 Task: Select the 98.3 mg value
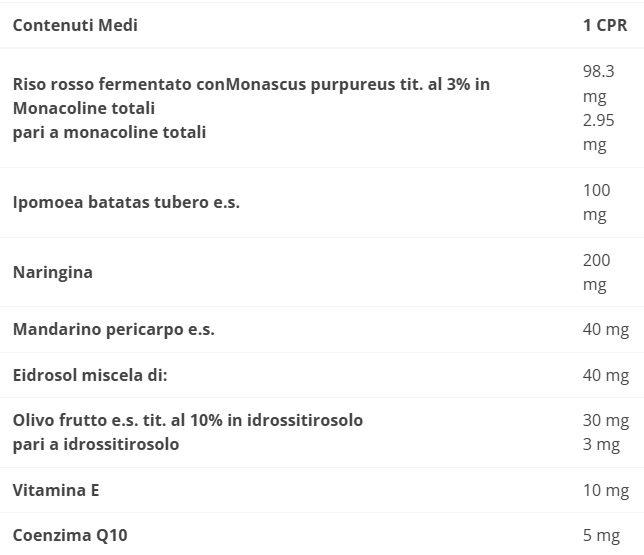pos(598,84)
